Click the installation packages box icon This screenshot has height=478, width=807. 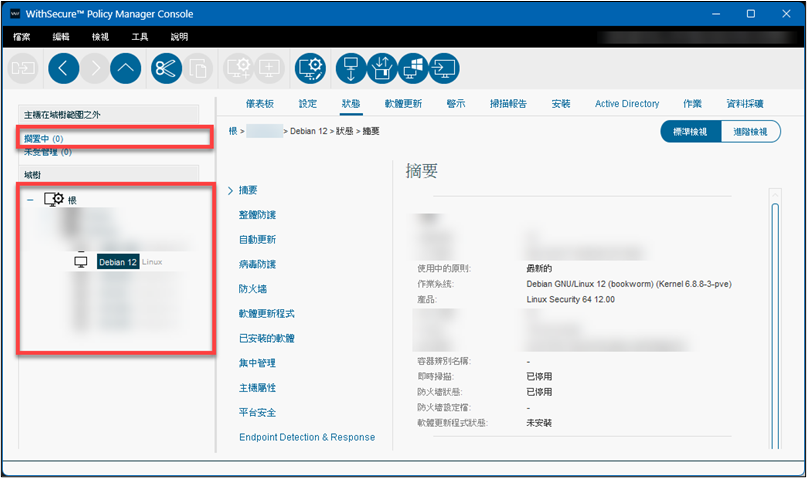382,68
